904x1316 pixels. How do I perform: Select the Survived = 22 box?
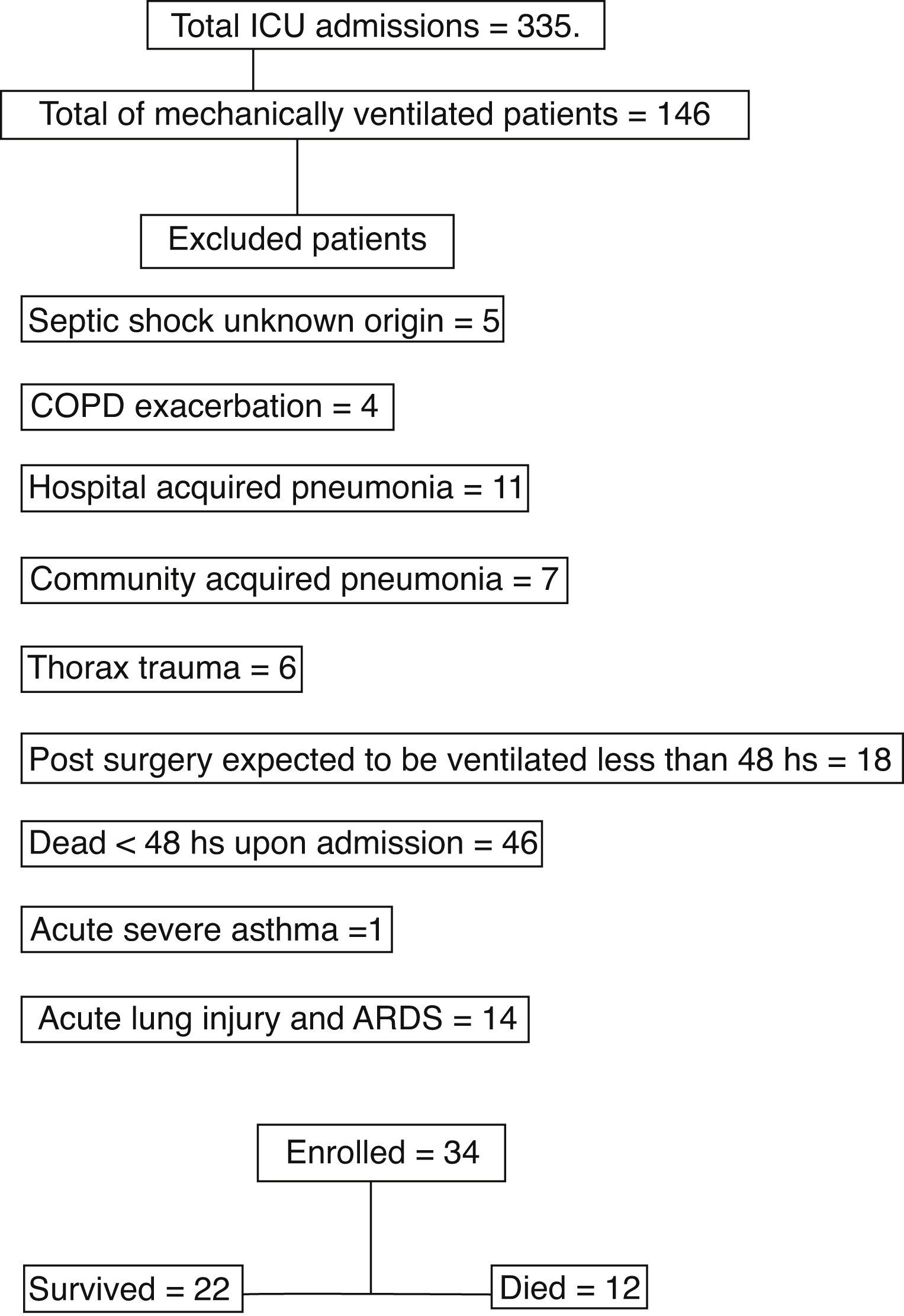[133, 1288]
